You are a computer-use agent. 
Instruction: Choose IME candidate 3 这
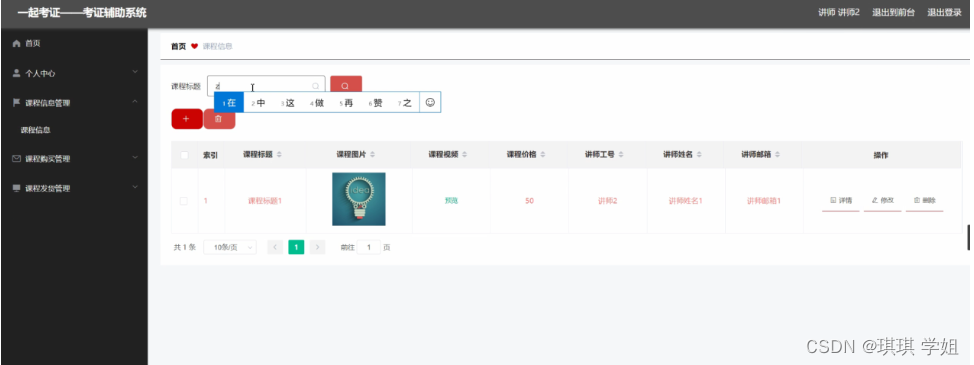pos(287,103)
